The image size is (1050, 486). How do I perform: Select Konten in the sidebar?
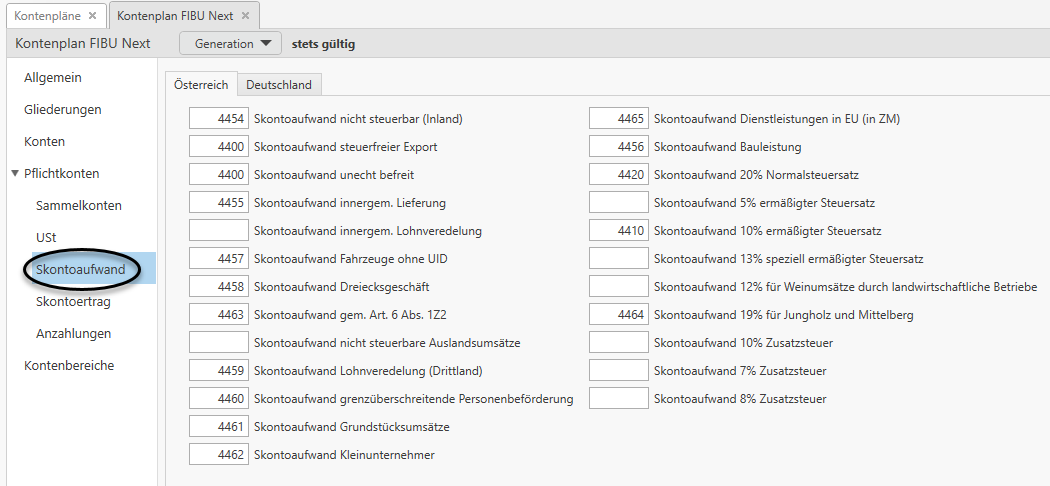[x=45, y=142]
